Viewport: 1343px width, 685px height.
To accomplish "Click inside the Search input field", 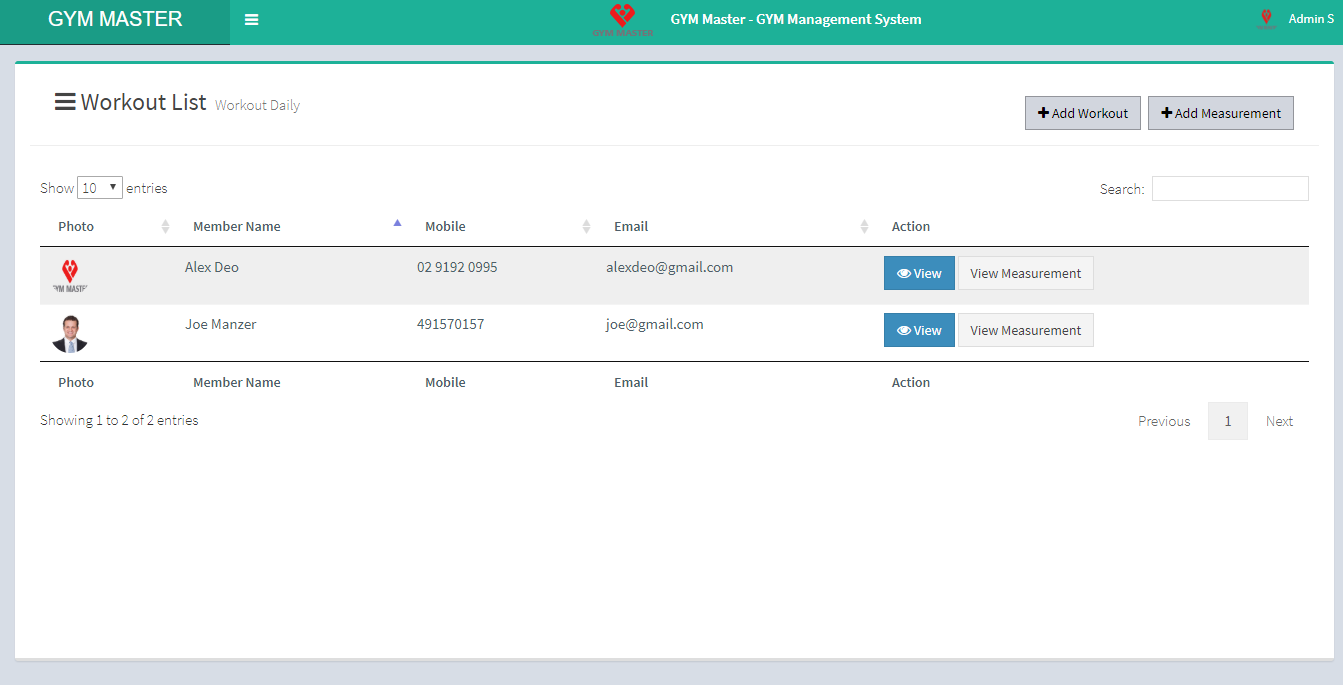I will [1229, 188].
